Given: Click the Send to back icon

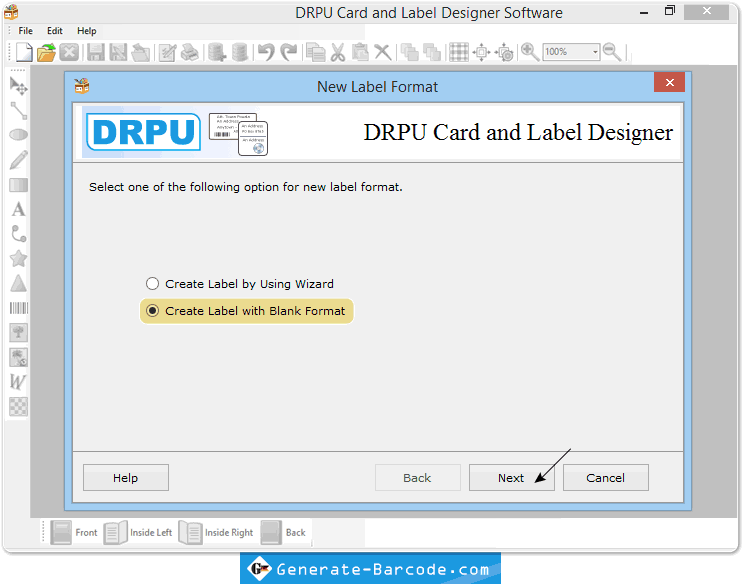Looking at the screenshot, I should coord(432,52).
